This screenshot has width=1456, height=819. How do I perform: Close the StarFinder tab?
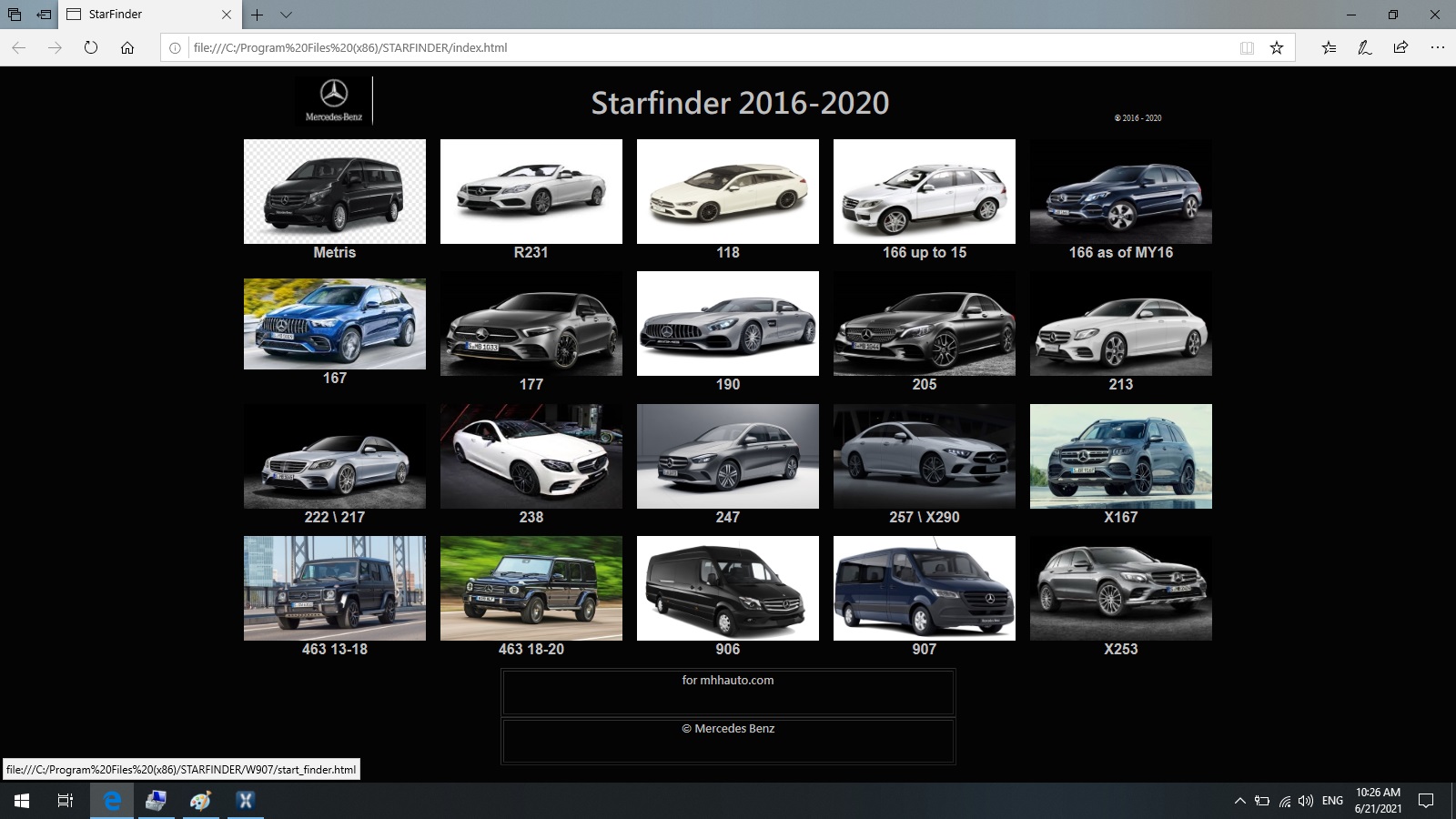coord(227,15)
